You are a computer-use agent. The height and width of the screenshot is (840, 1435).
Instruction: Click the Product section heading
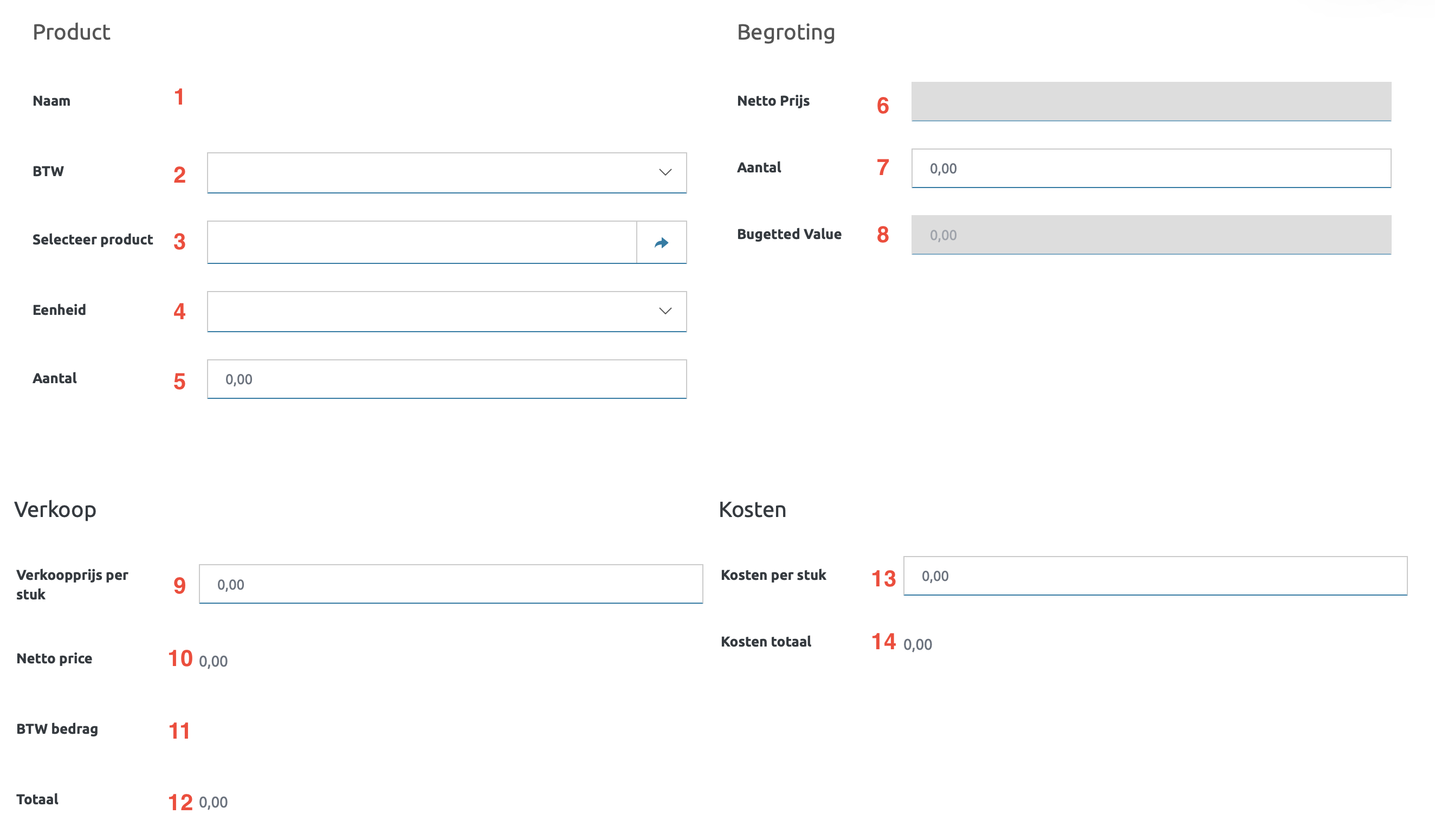pyautogui.click(x=71, y=33)
